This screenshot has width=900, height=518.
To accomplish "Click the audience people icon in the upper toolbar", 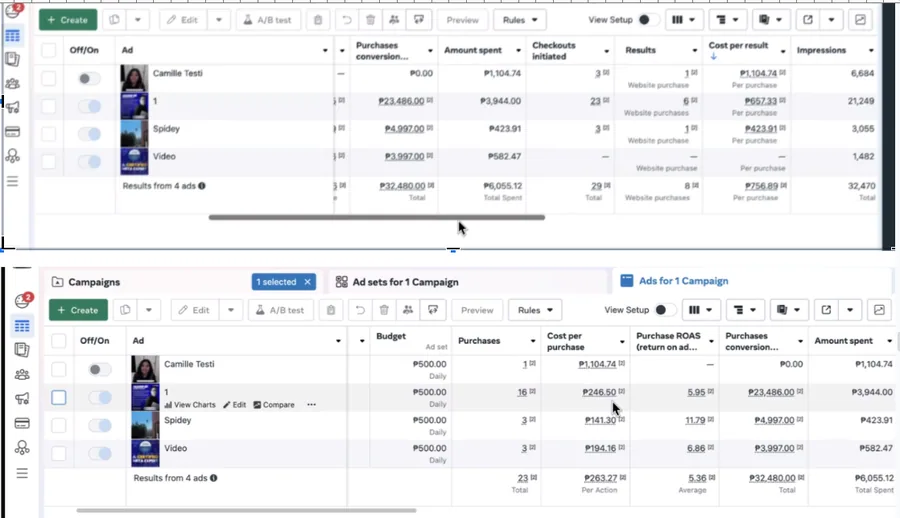I will [x=394, y=20].
